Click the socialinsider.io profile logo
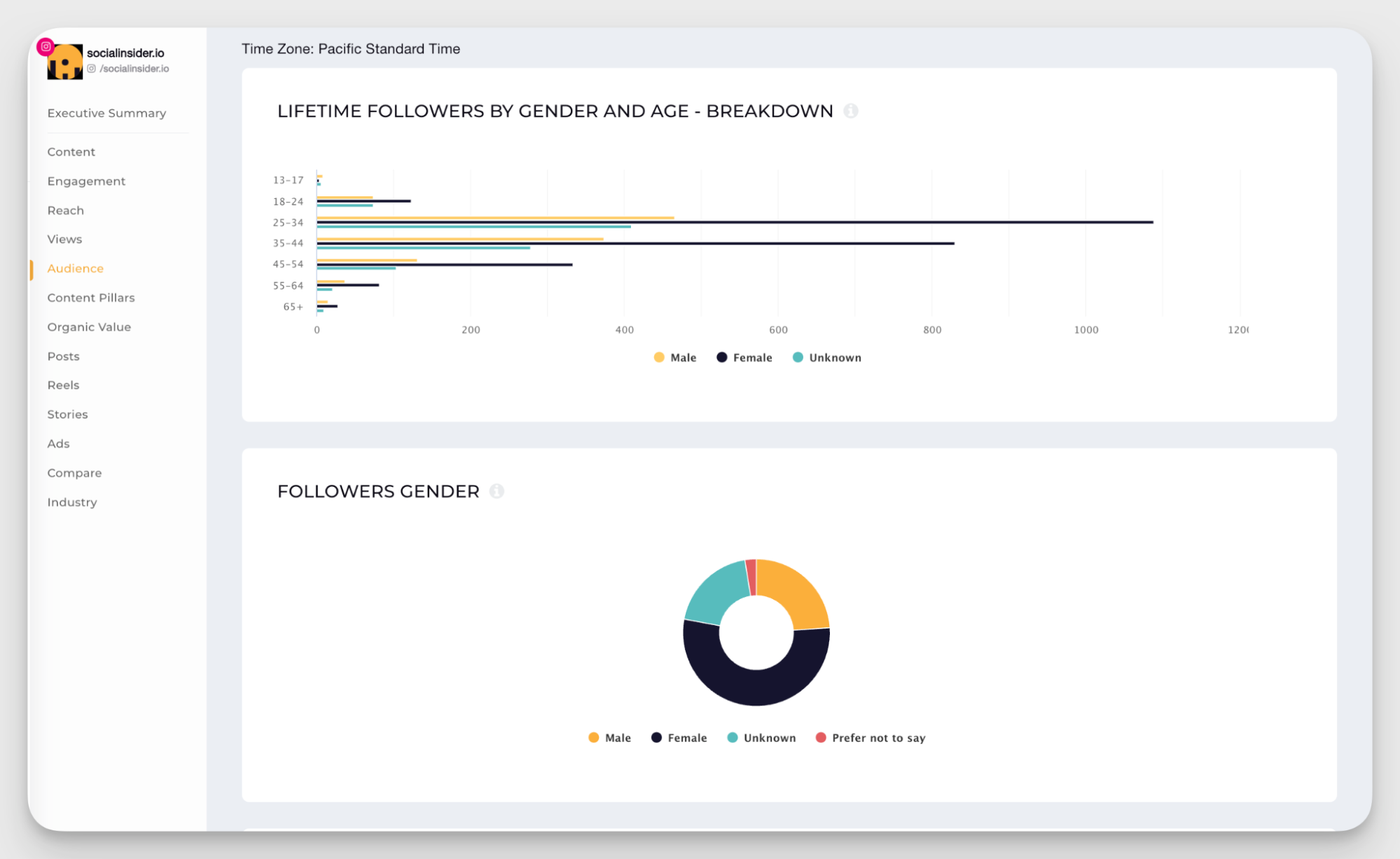 [64, 62]
